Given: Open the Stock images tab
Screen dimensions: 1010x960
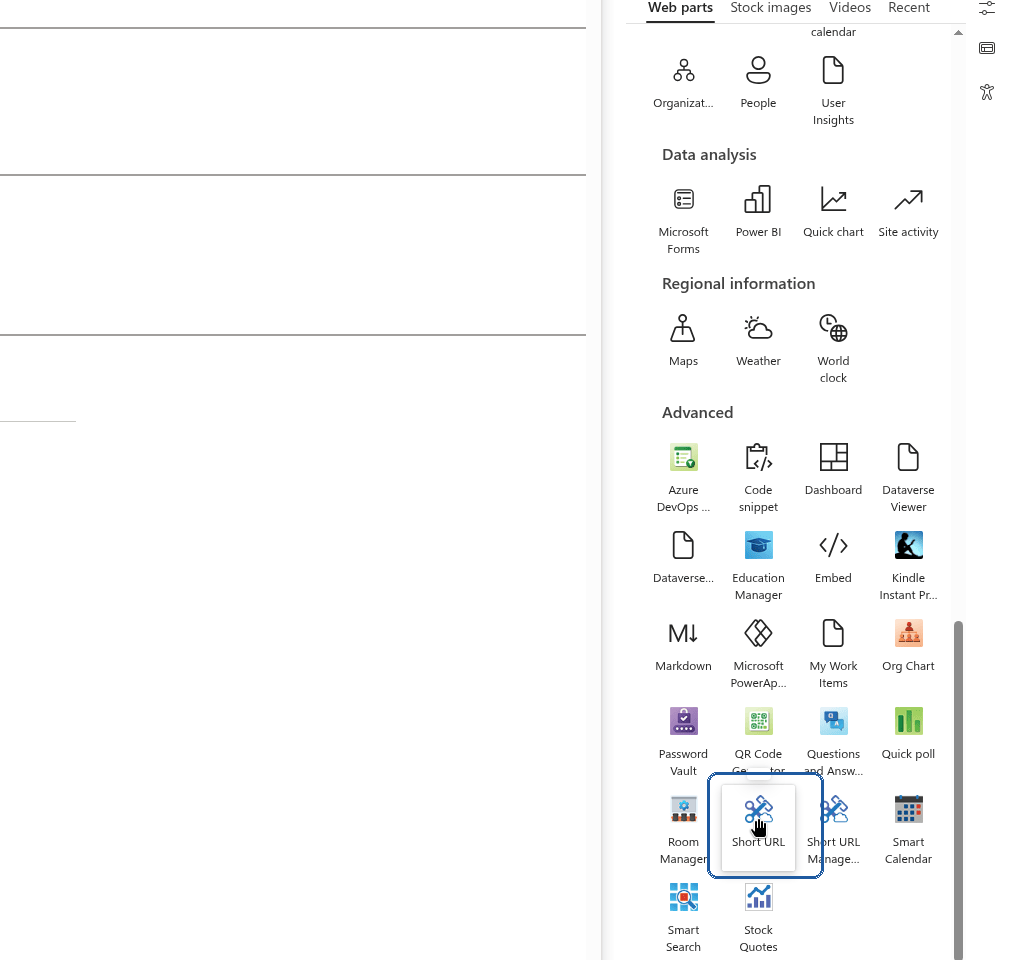Looking at the screenshot, I should (770, 8).
